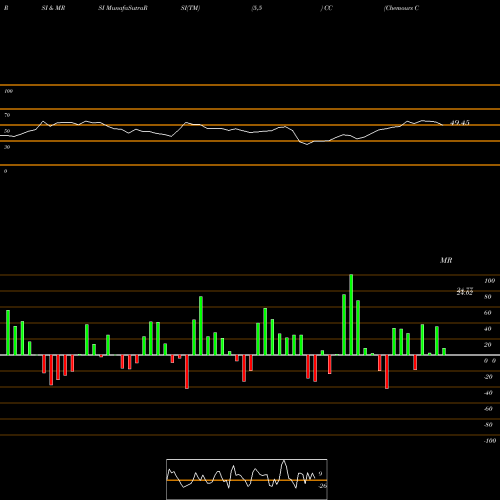Image resolution: width=500 pixels, height=500 pixels.
Task: Click the MR axis label 60
Action: [488, 313]
